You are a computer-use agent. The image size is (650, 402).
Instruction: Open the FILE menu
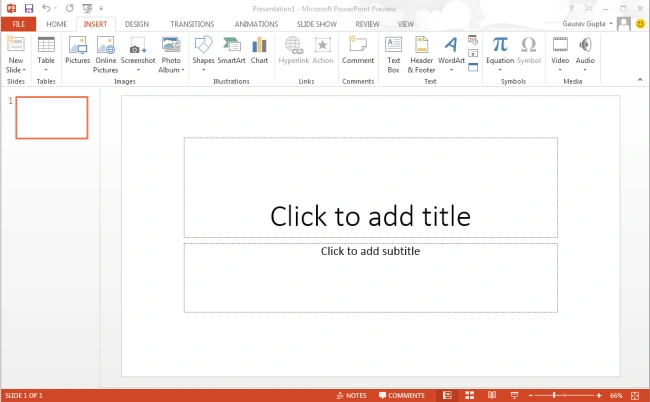coord(19,24)
